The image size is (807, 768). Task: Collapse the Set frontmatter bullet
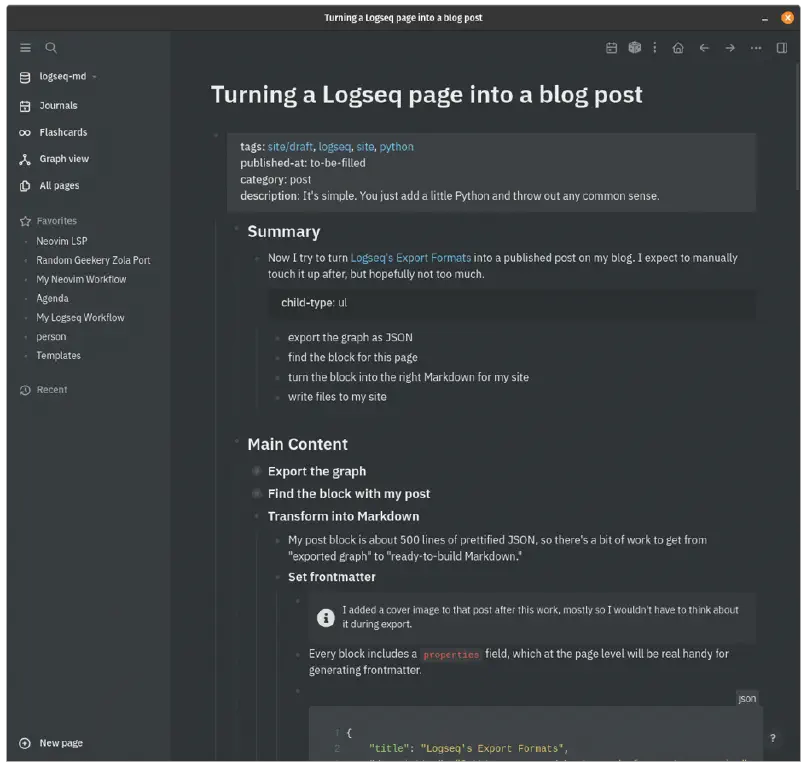(x=277, y=577)
